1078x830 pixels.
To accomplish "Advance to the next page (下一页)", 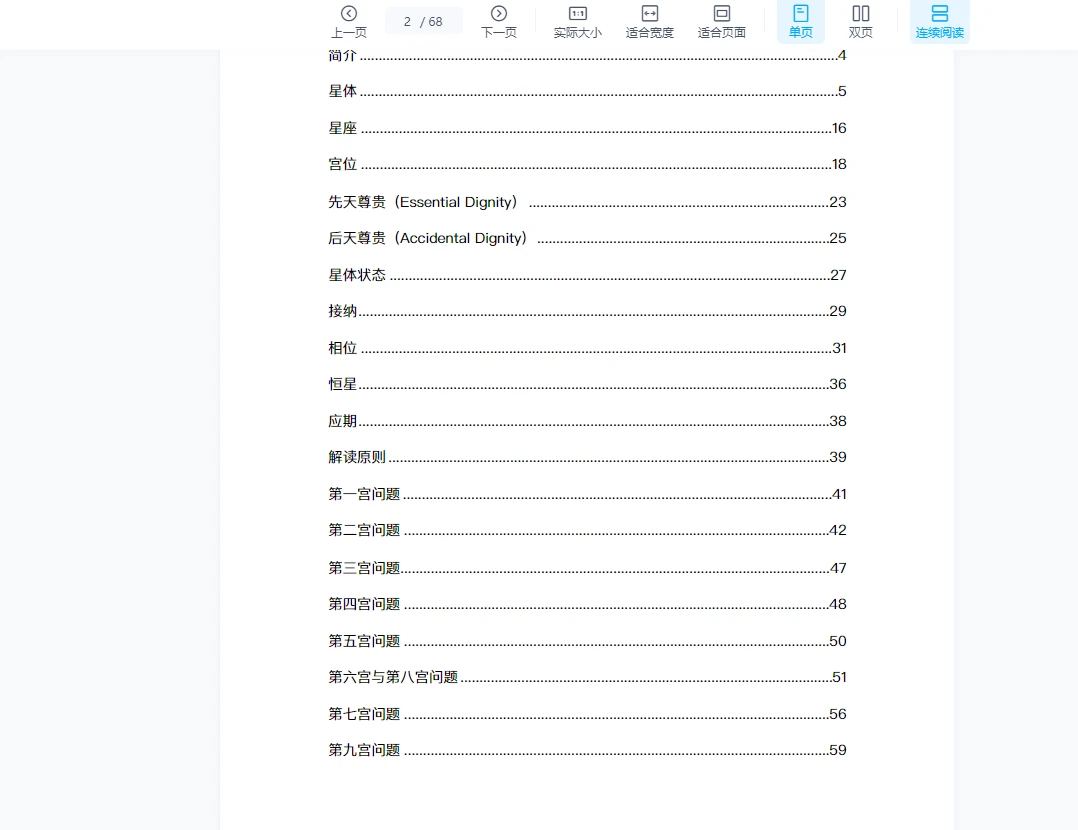I will click(x=498, y=22).
